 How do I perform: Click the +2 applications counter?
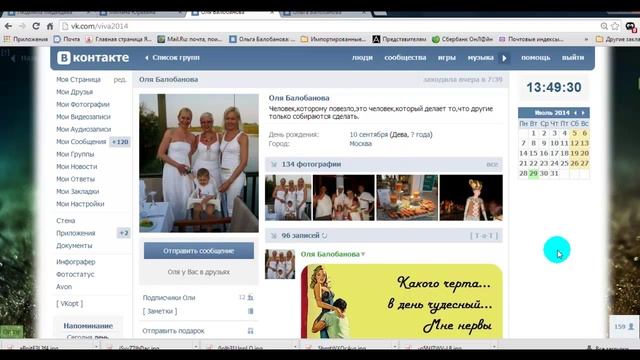pyautogui.click(x=124, y=233)
